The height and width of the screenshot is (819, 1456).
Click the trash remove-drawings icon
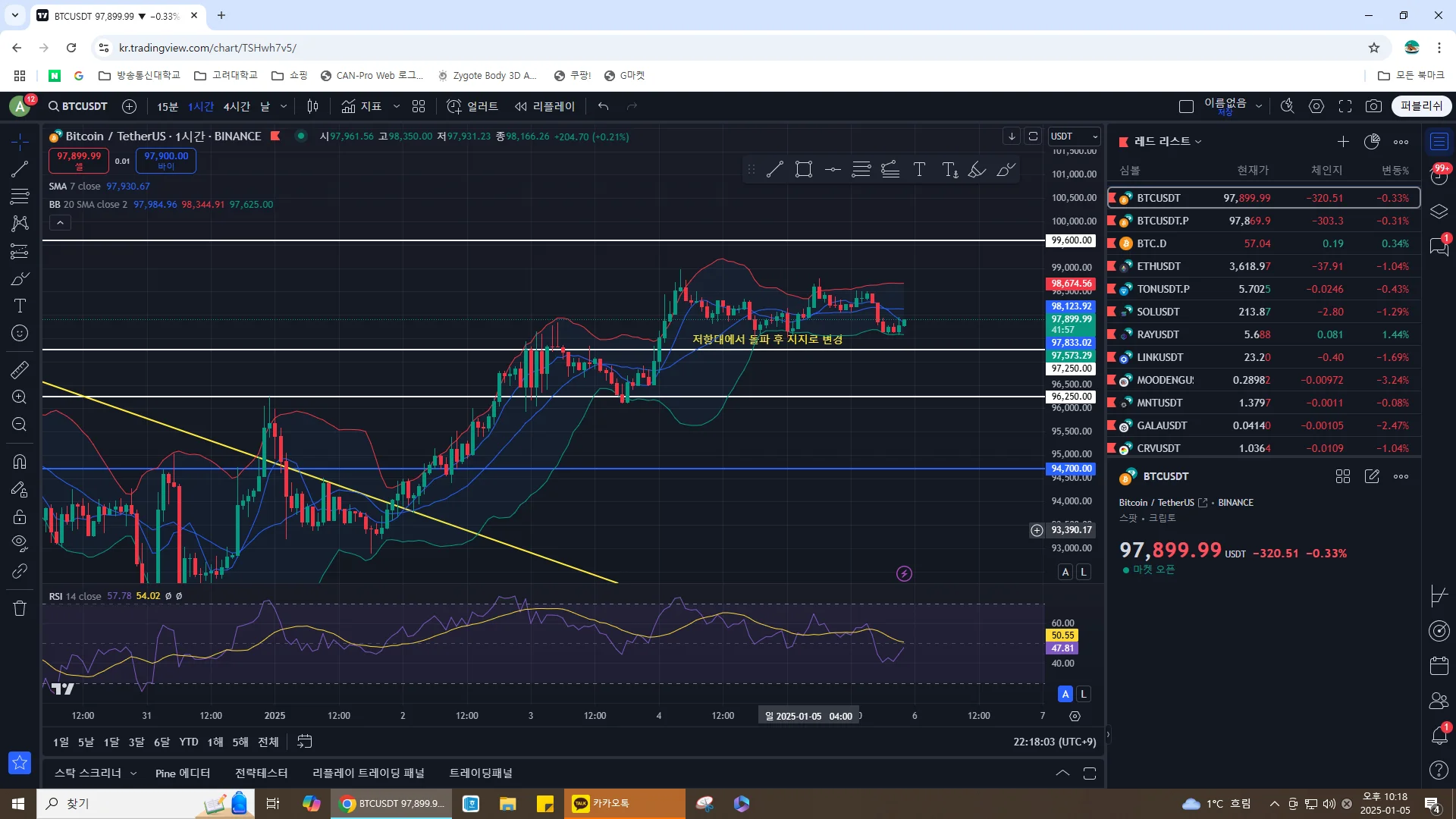click(x=20, y=608)
